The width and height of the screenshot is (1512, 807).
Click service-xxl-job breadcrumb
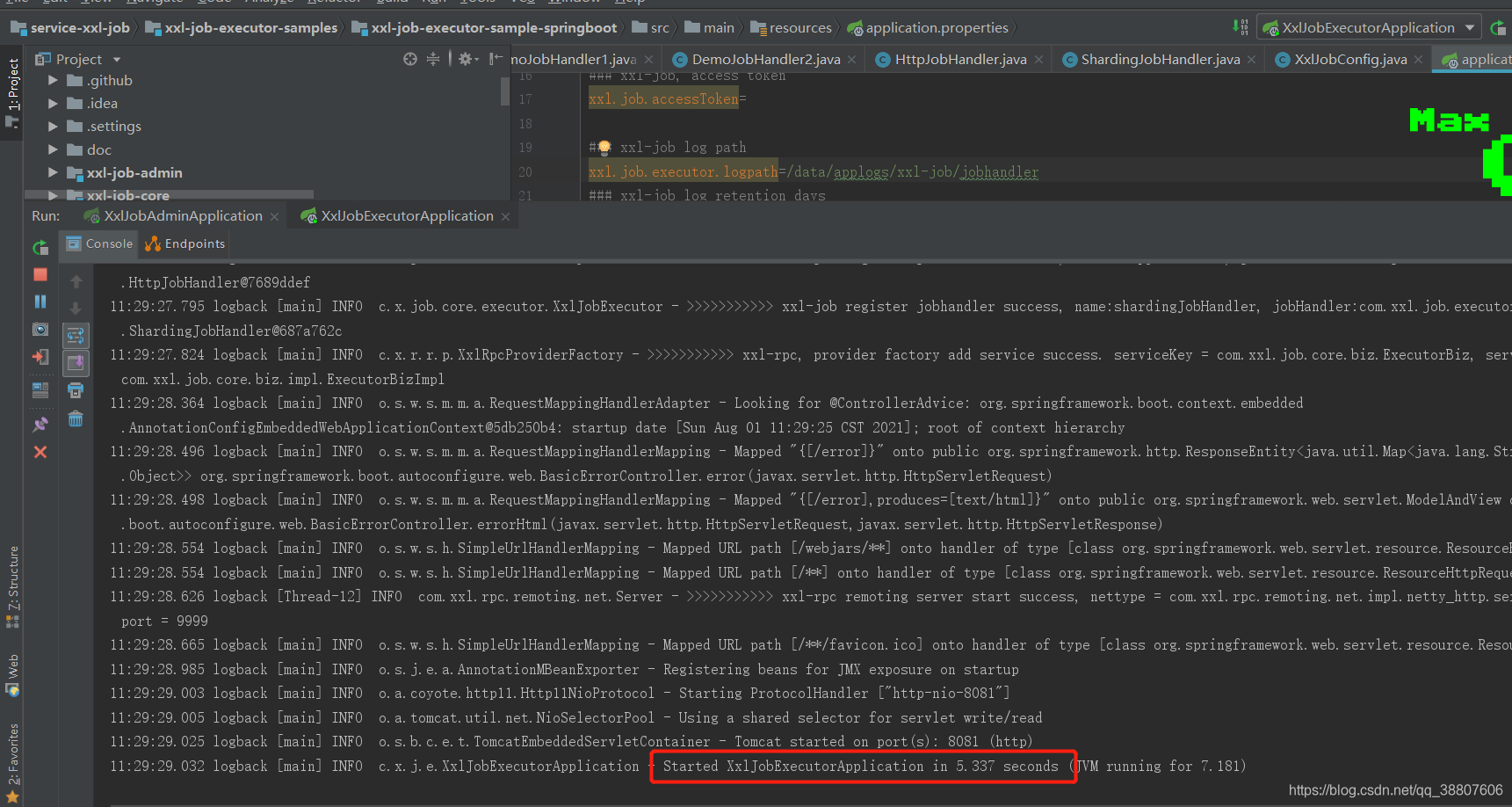[70, 28]
